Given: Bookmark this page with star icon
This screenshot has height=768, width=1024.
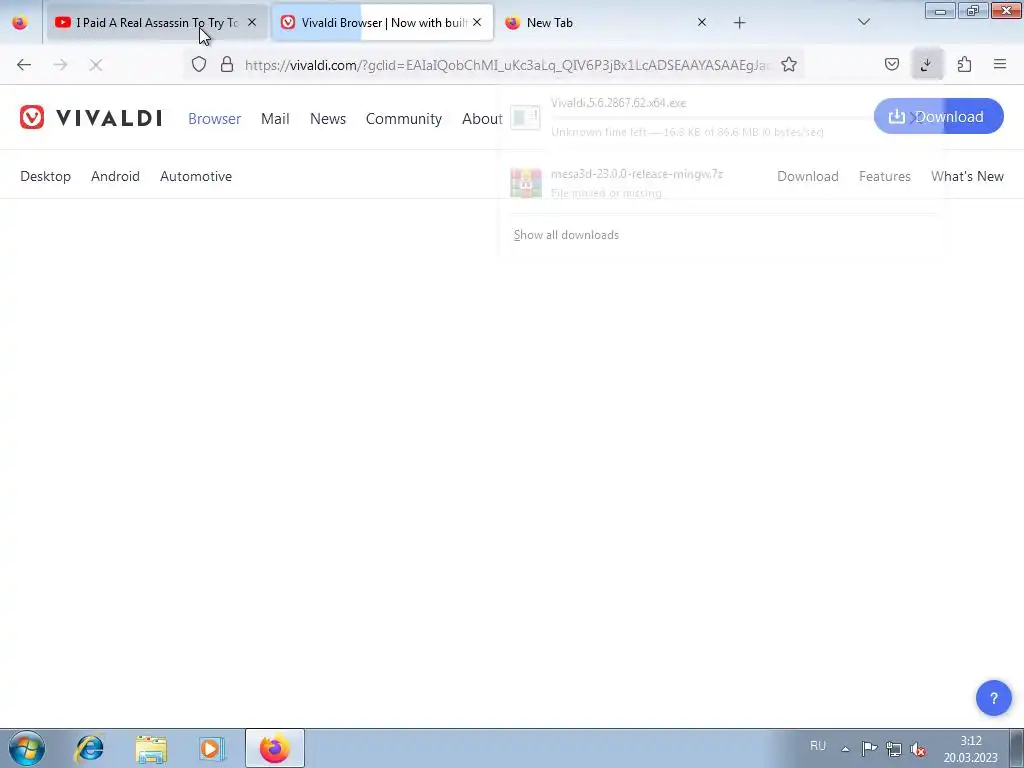Looking at the screenshot, I should coord(789,65).
